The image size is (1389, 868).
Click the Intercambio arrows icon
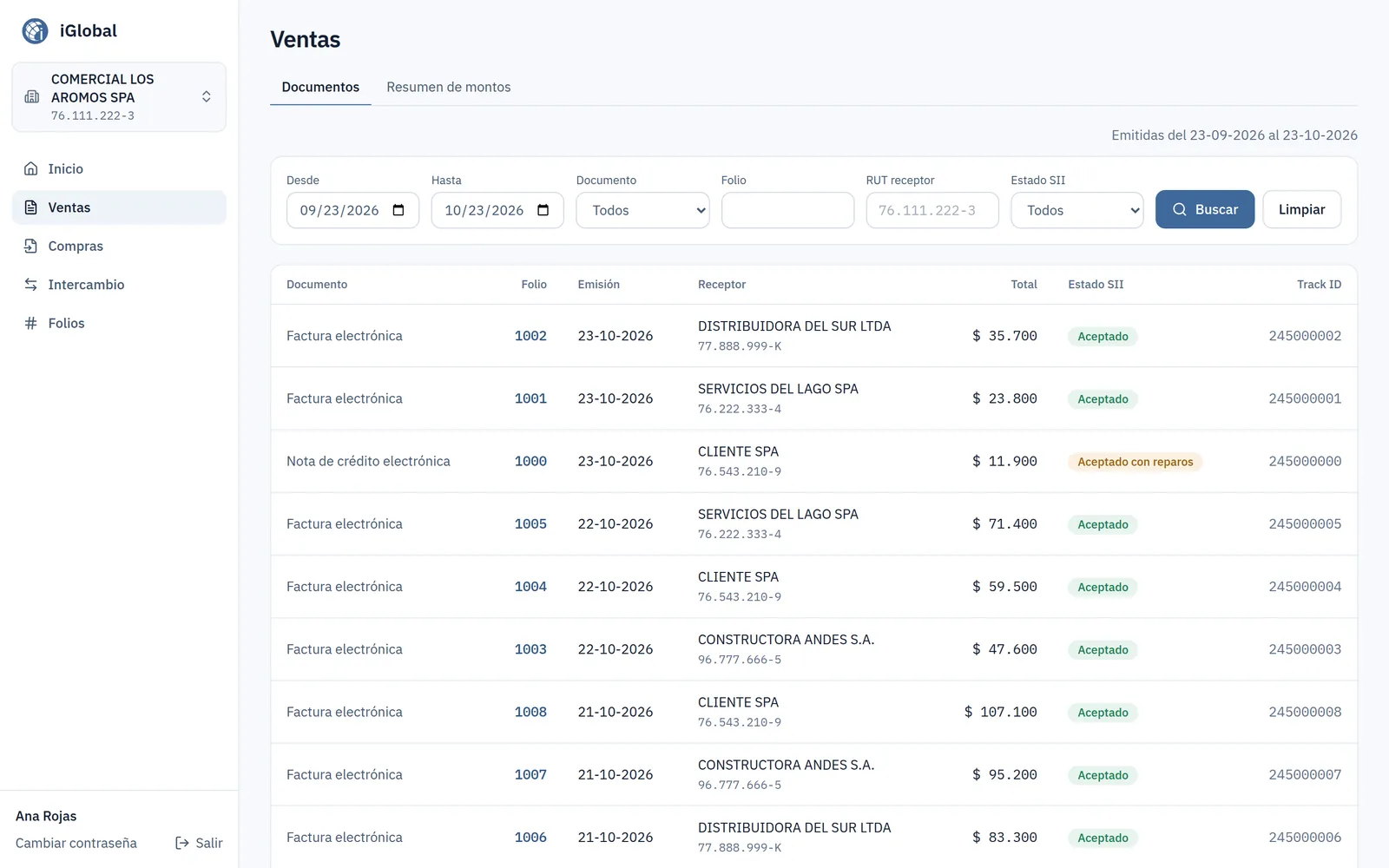point(31,285)
